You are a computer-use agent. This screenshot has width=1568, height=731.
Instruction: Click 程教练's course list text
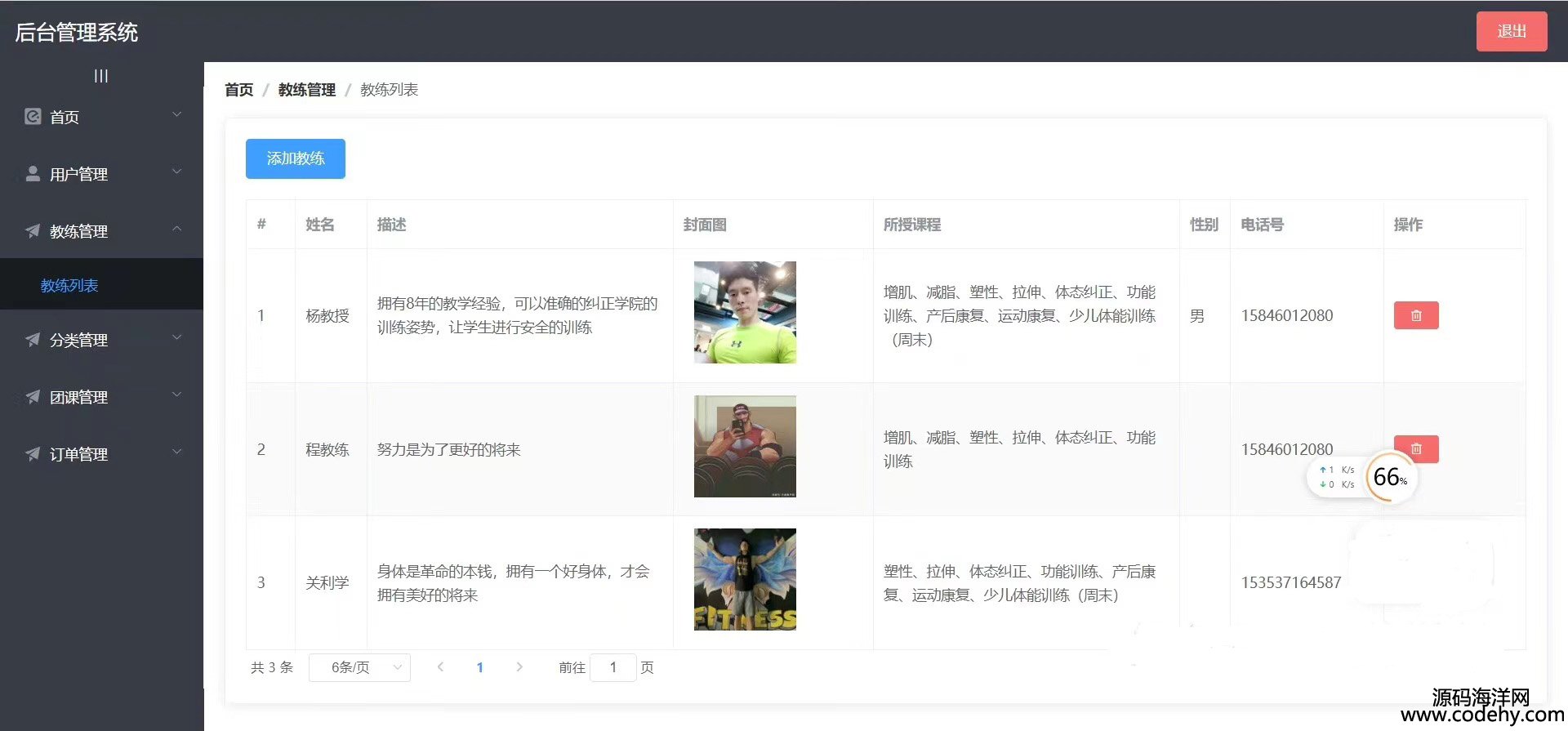click(1020, 449)
